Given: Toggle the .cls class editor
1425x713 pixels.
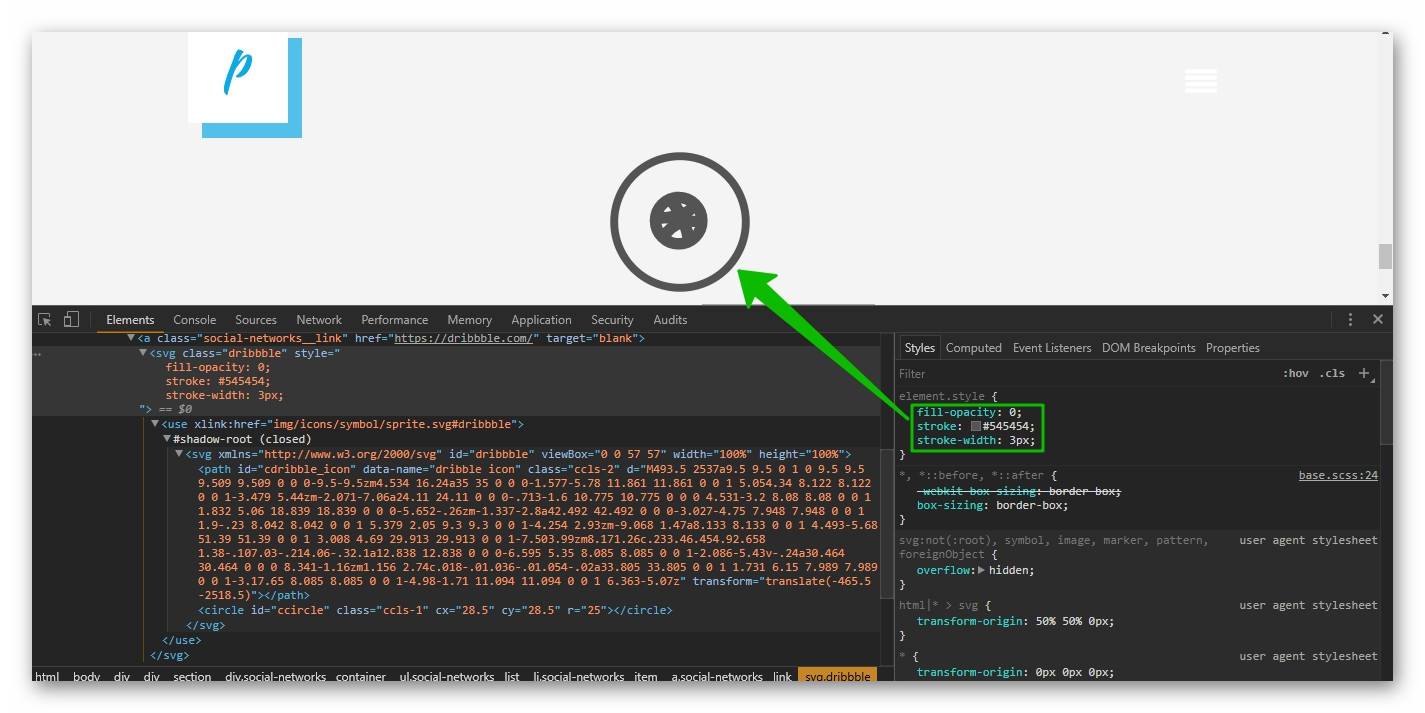Looking at the screenshot, I should click(1332, 373).
